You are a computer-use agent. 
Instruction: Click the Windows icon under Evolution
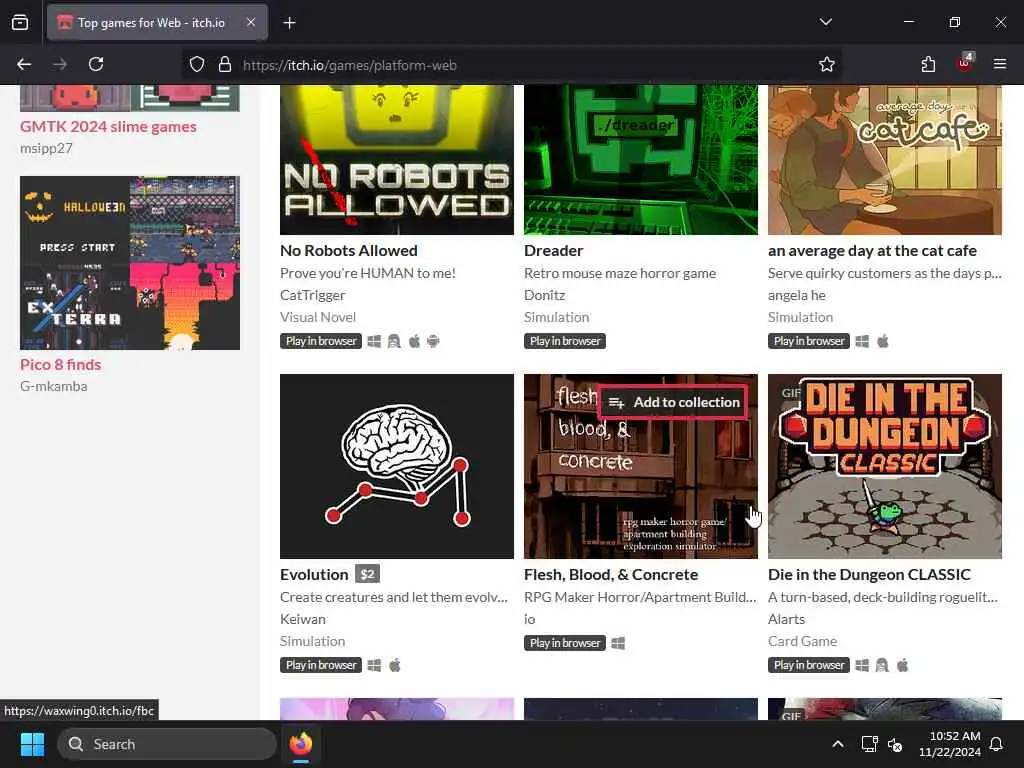374,665
